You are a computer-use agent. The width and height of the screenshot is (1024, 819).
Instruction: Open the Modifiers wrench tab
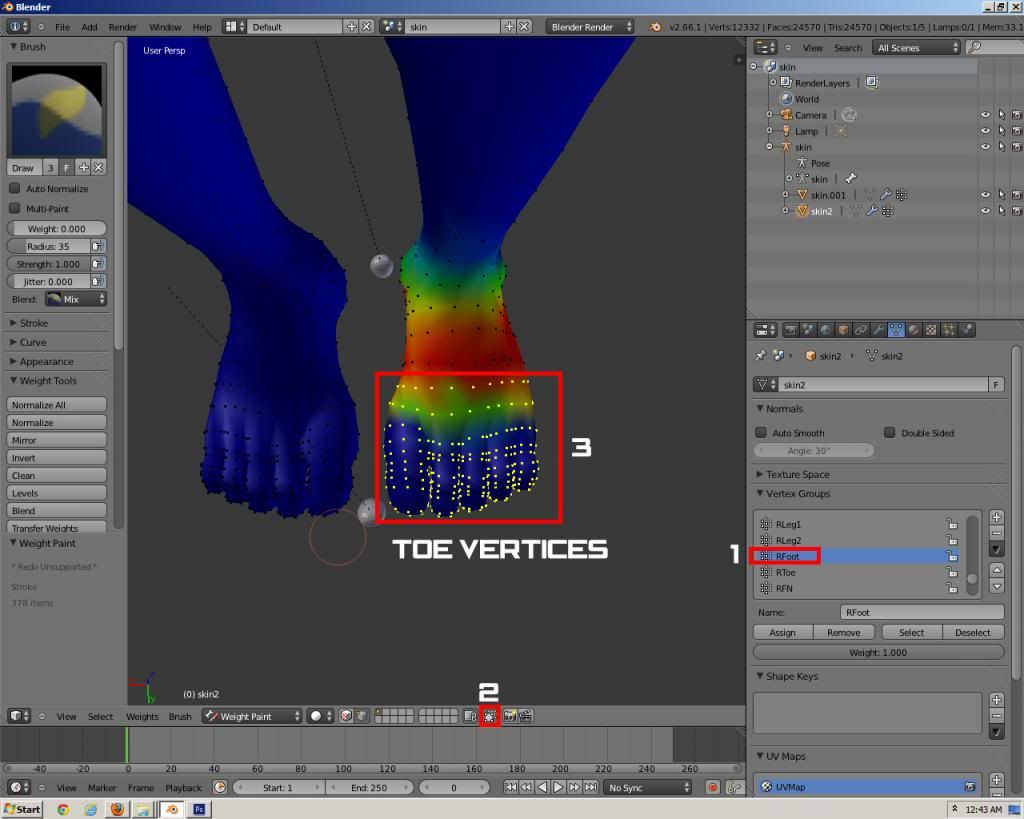pos(878,330)
